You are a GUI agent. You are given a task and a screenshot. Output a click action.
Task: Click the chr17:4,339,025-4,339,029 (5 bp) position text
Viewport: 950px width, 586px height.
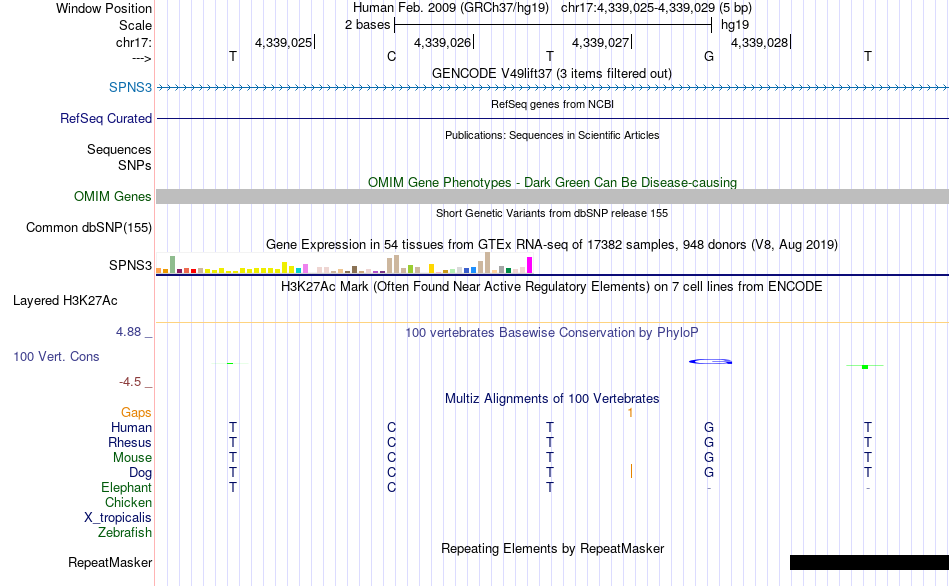(x=656, y=8)
